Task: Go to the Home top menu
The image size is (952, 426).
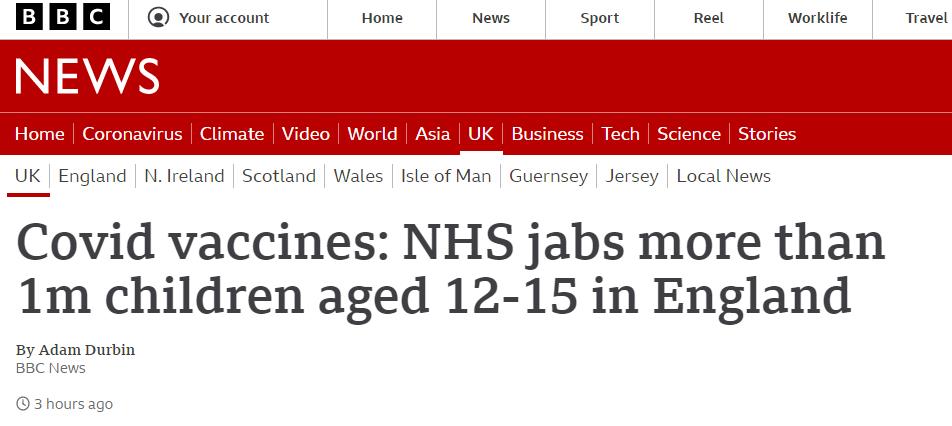Action: pos(382,18)
